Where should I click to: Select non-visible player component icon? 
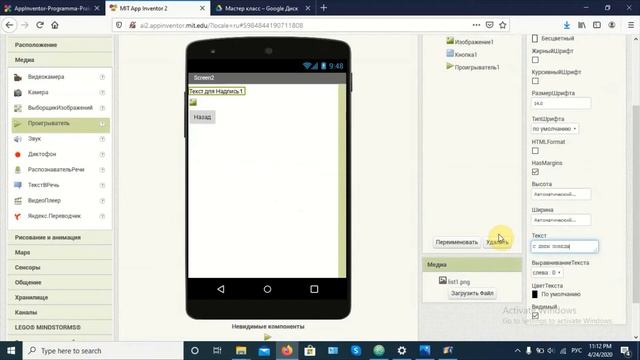pos(267,337)
